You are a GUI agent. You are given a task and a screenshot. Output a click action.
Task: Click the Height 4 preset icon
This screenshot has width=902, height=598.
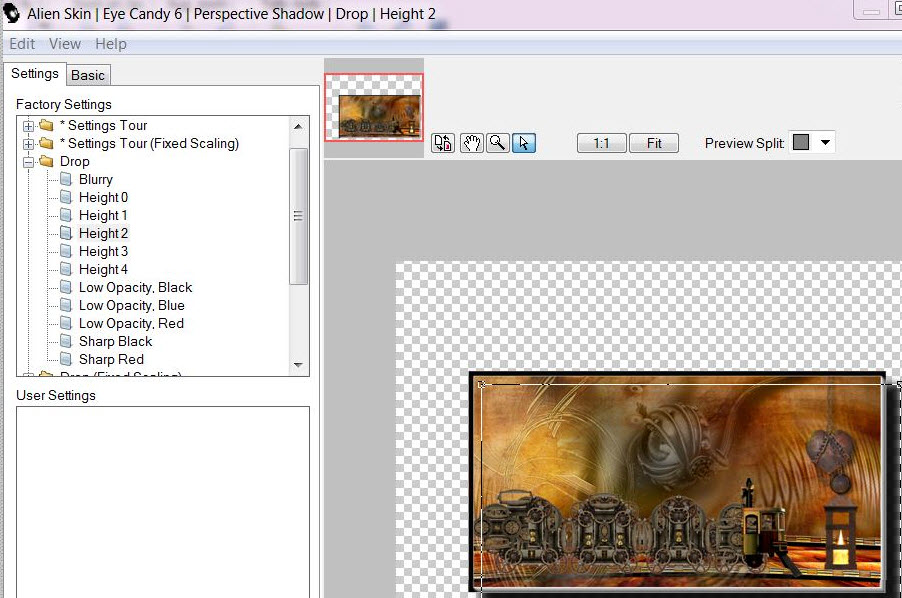[x=66, y=269]
